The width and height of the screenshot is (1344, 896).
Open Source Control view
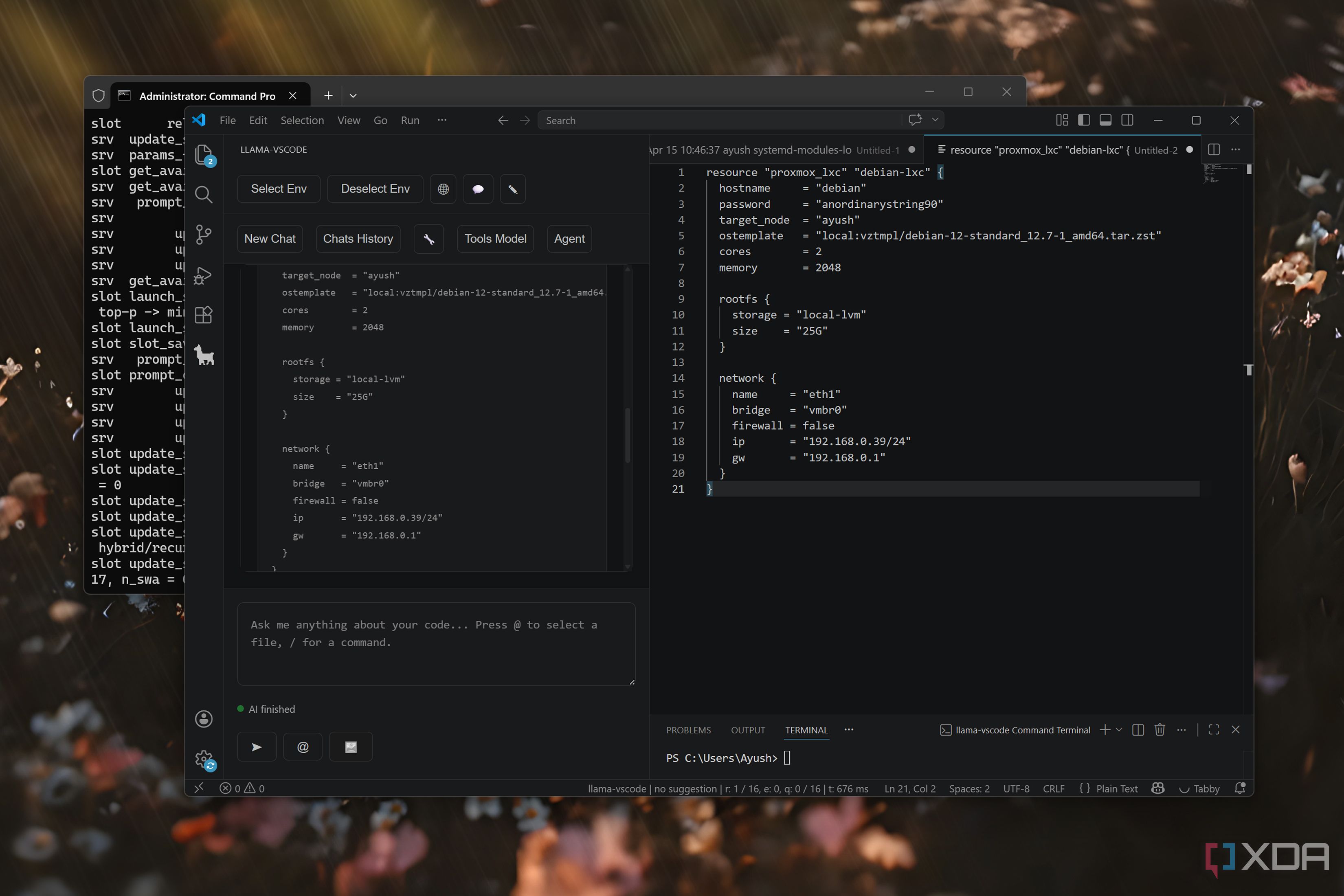204,235
